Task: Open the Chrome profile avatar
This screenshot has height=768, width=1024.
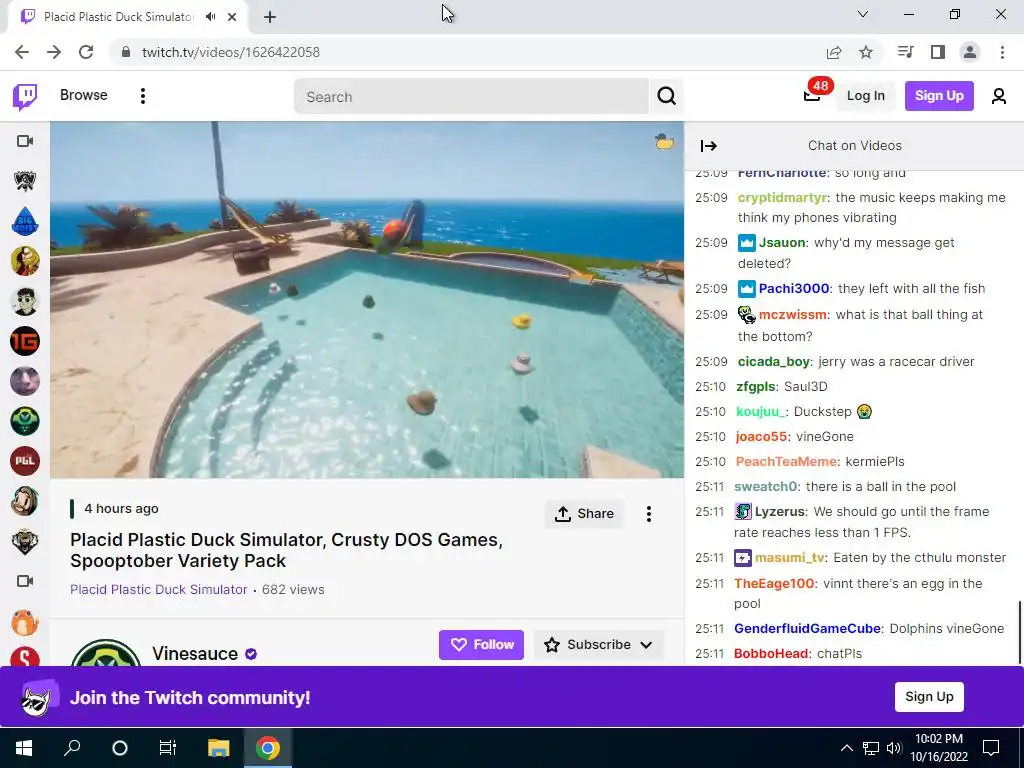Action: (970, 52)
